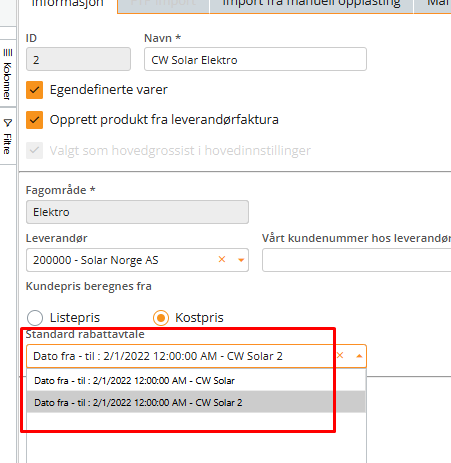Screen dimensions: 451x463
Task: Click the Opprett produkt fra leverandørfaktura label
Action: (x=164, y=120)
